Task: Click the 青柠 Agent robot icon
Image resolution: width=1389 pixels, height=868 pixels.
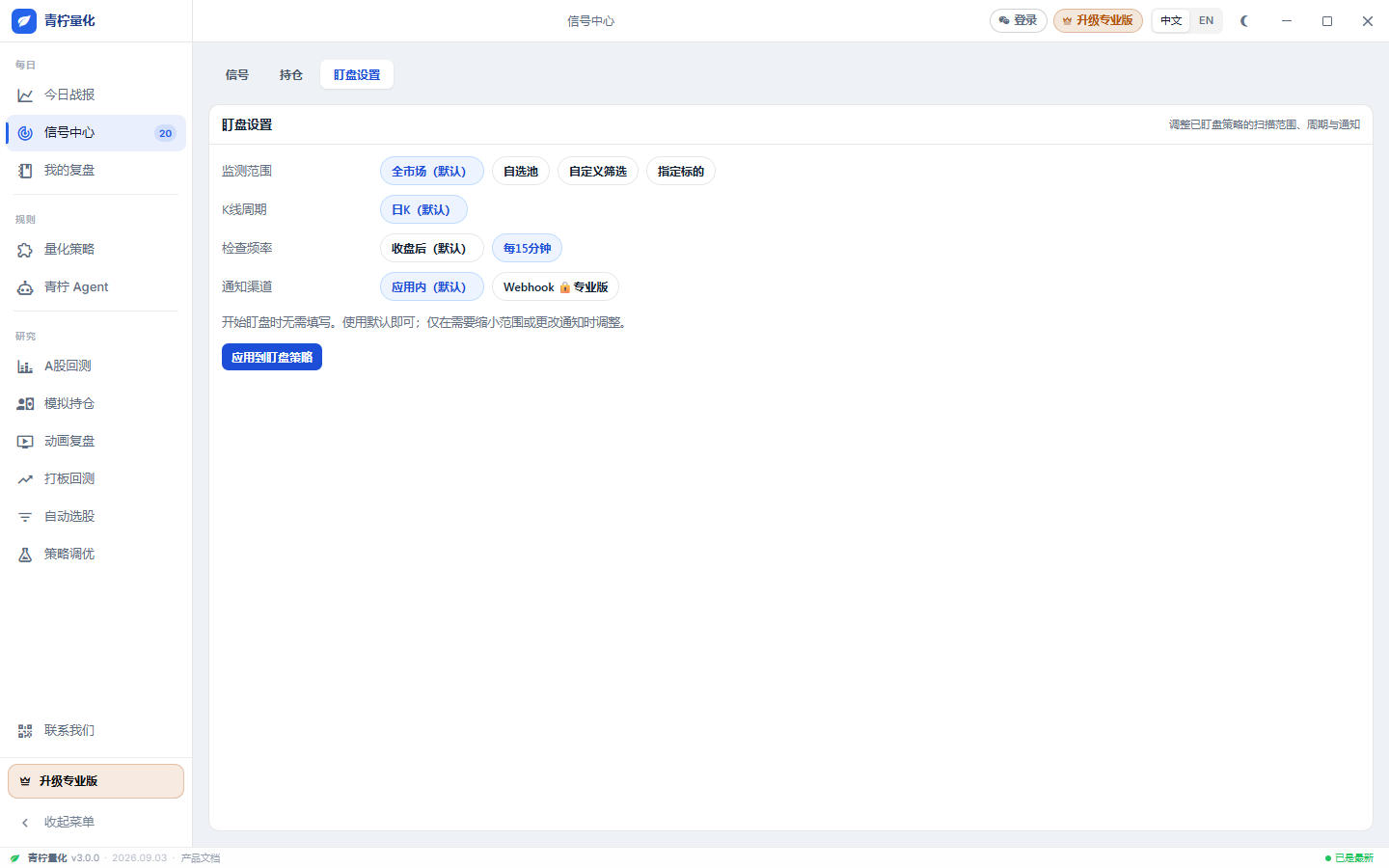Action: (x=25, y=287)
